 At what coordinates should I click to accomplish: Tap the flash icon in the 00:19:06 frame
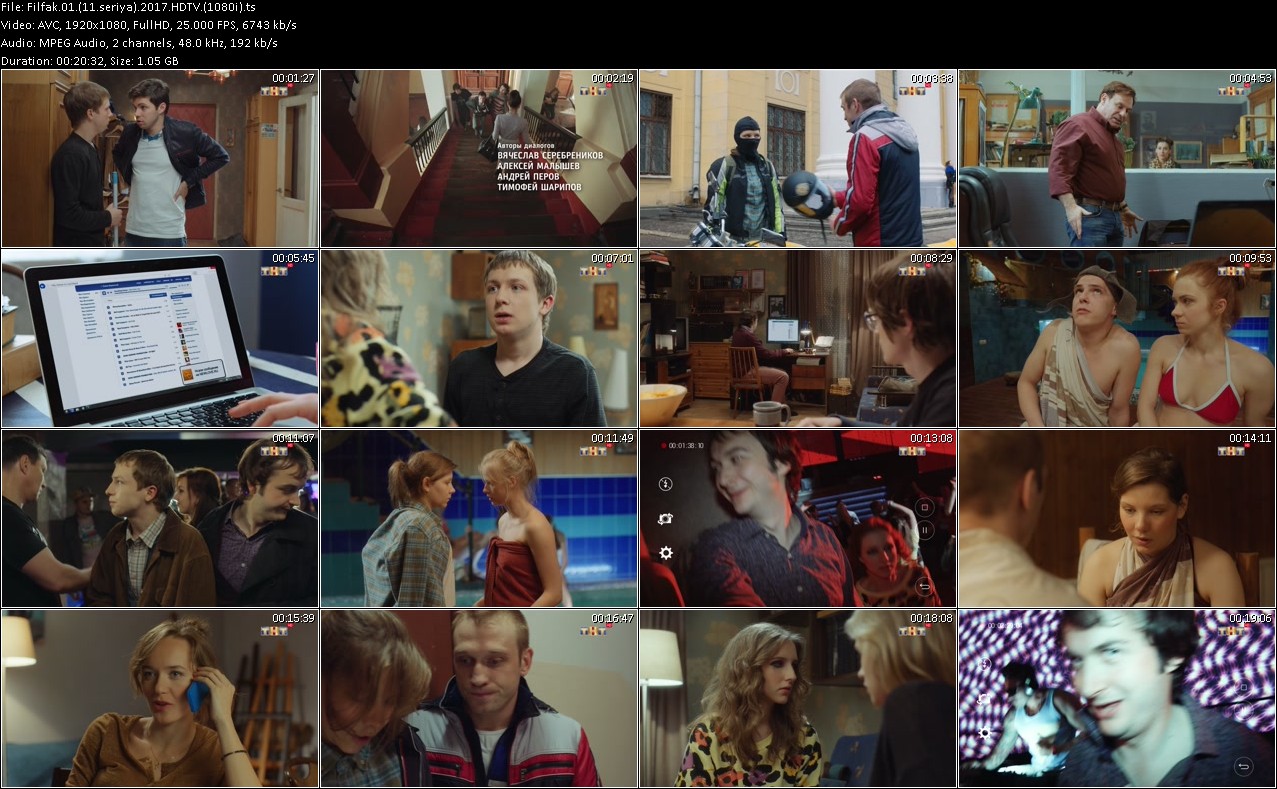point(984,664)
